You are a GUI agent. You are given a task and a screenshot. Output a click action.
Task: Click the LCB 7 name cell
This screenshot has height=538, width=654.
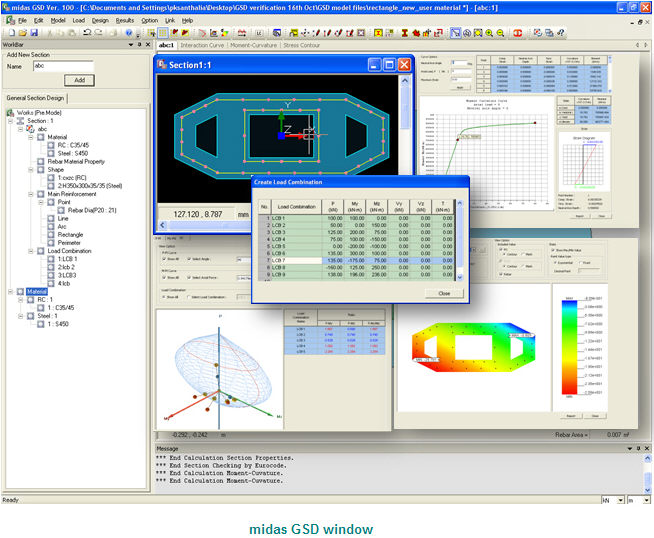tap(296, 260)
